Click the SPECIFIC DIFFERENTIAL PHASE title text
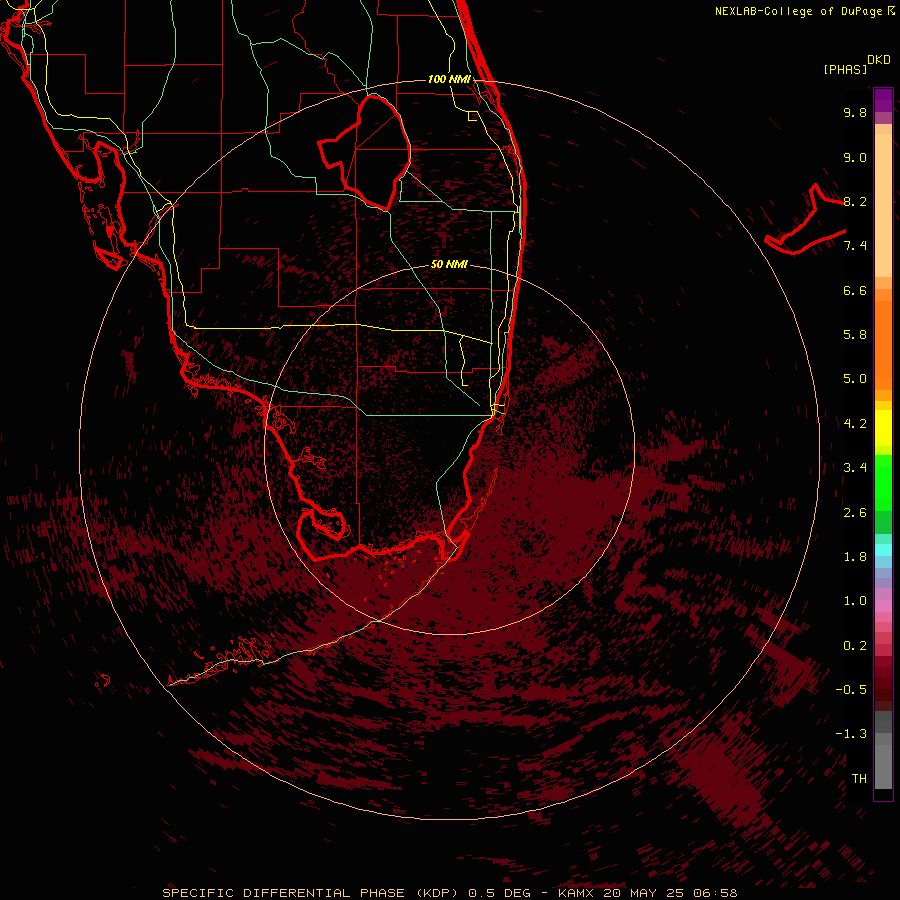Screen dimensions: 900x900 (285, 893)
